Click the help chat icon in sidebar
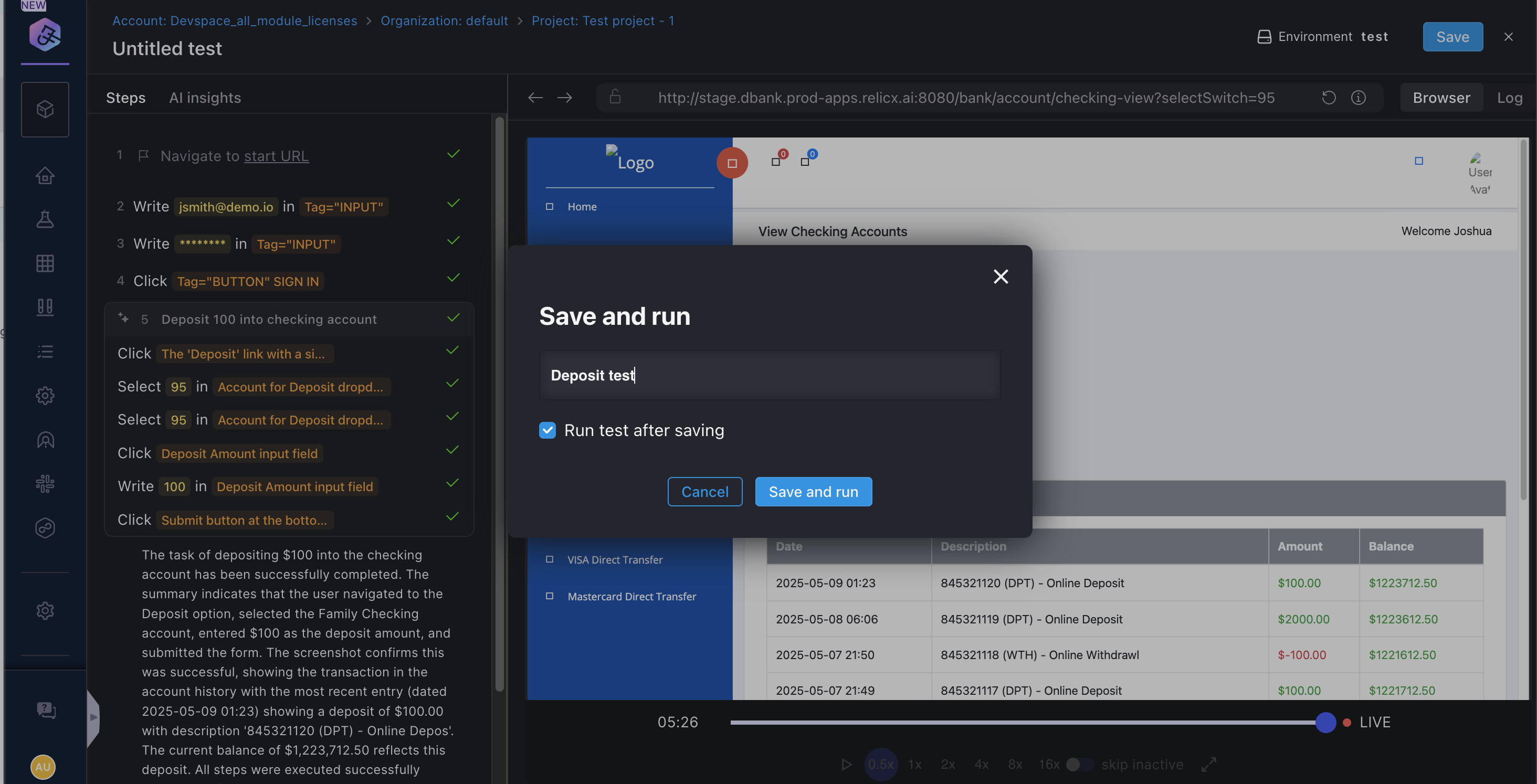Screen dimensions: 1537x784 point(45,709)
